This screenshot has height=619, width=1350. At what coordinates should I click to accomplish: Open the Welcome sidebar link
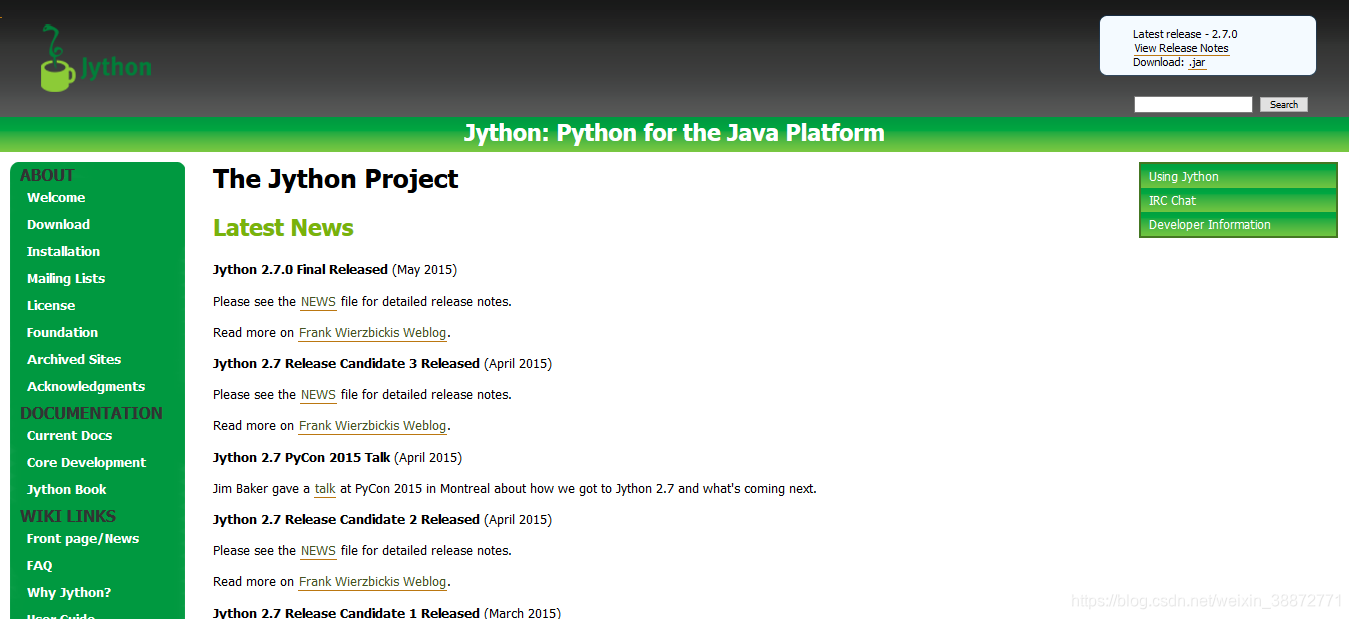pyautogui.click(x=56, y=198)
